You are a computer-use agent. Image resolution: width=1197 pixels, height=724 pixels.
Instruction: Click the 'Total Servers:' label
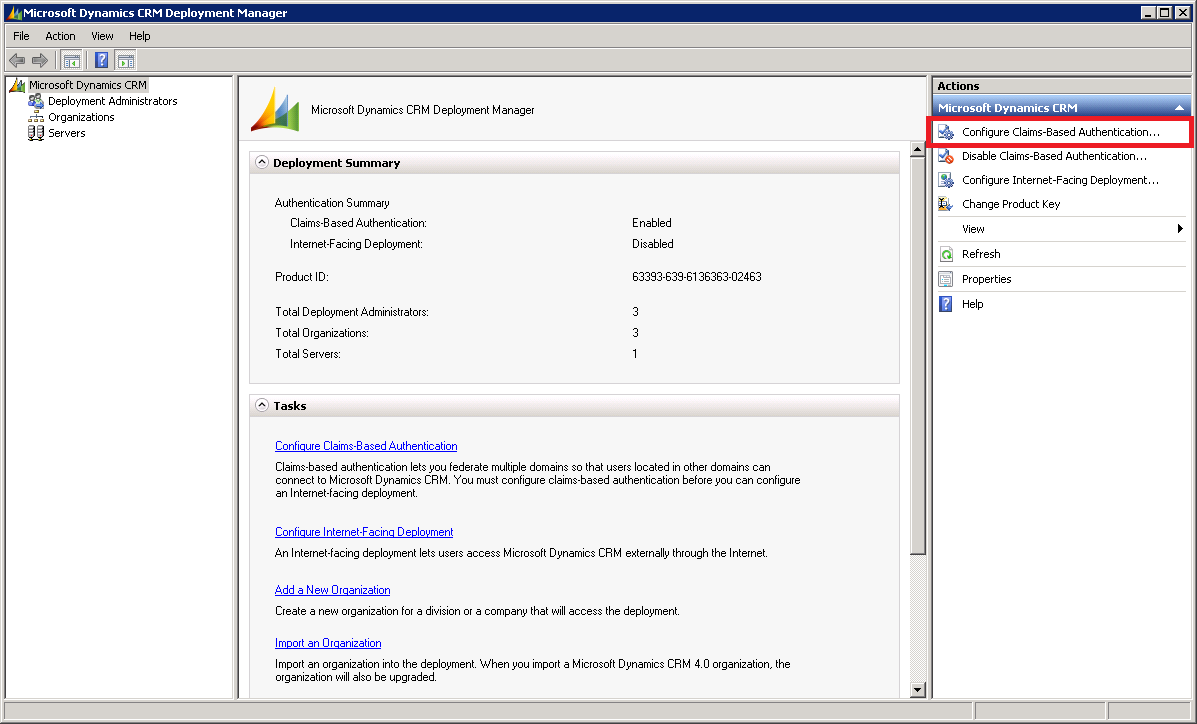[308, 354]
